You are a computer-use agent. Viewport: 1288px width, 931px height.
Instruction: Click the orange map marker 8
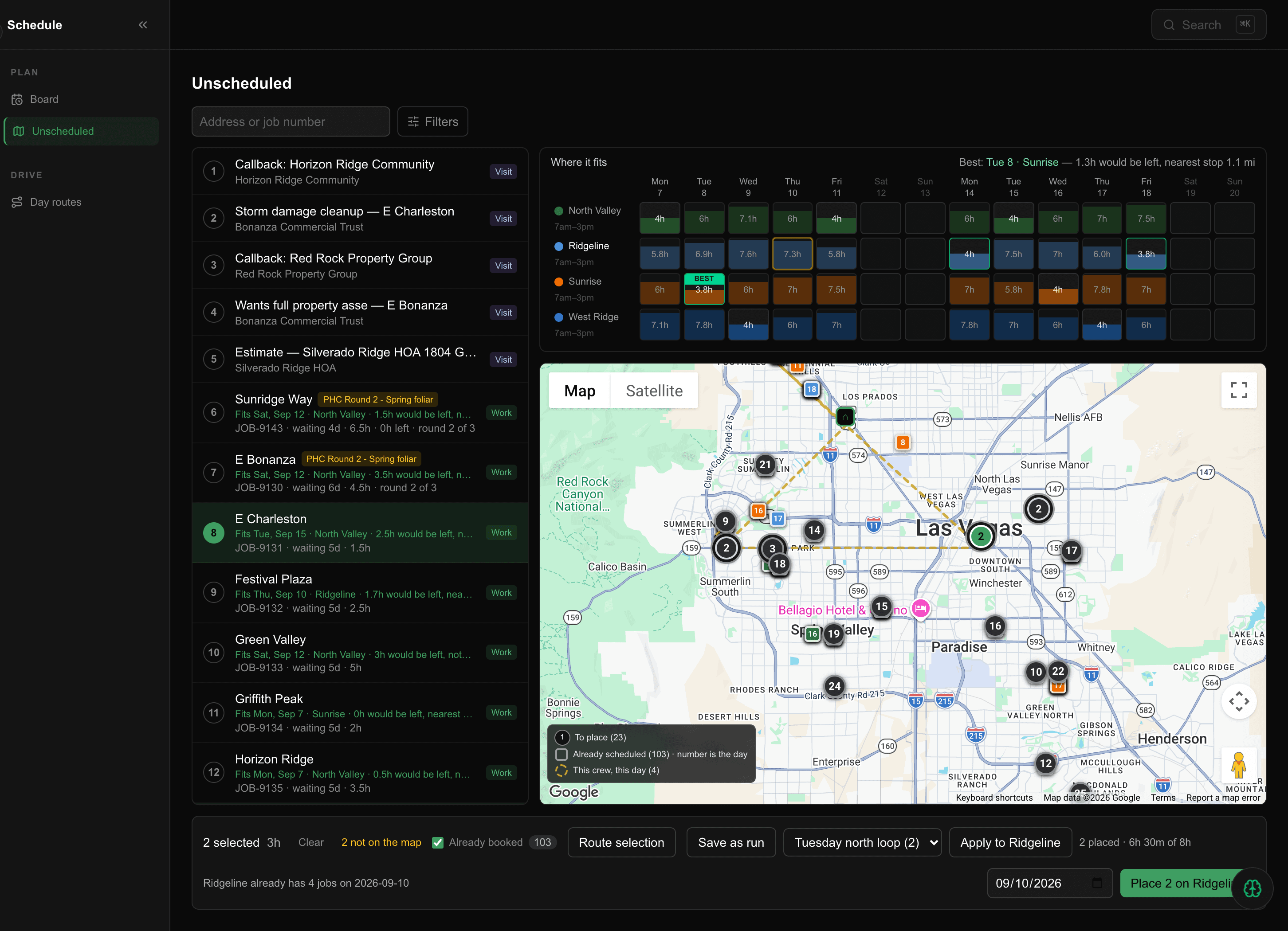click(903, 442)
